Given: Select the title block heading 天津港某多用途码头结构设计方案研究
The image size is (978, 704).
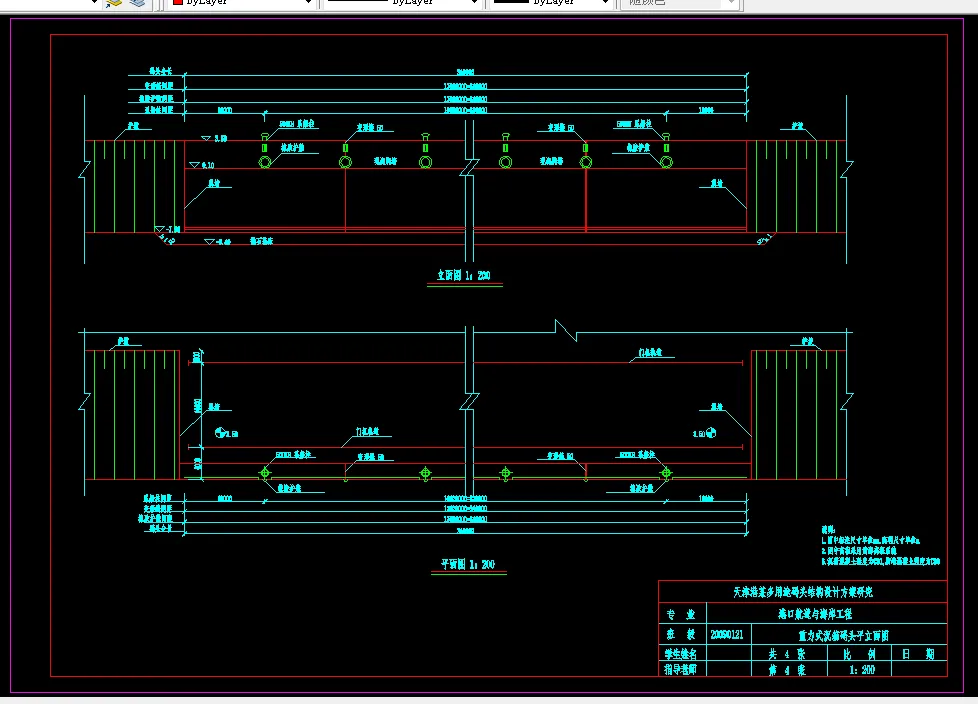Looking at the screenshot, I should click(803, 592).
